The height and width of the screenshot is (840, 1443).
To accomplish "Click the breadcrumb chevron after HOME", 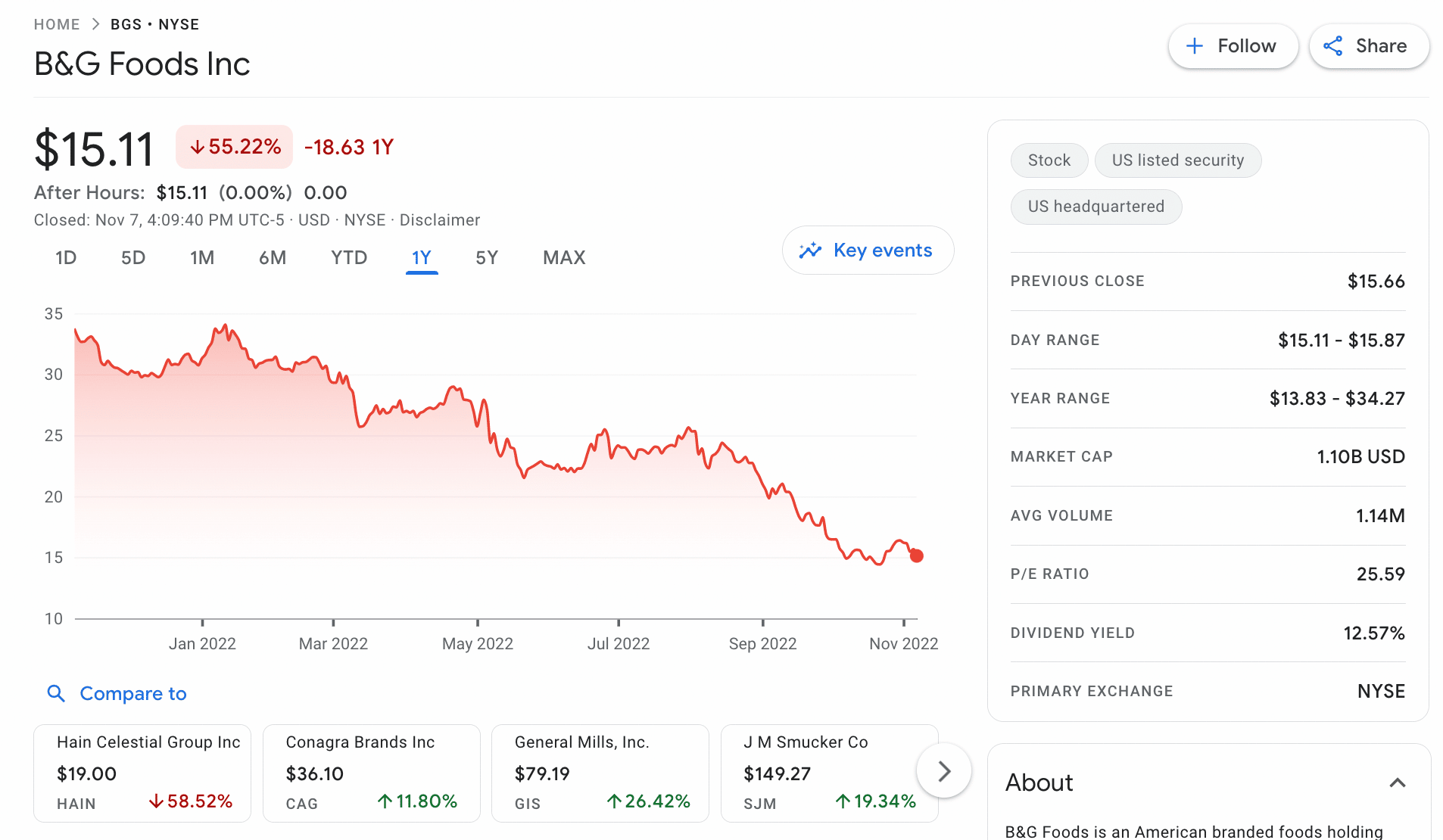I will click(95, 24).
